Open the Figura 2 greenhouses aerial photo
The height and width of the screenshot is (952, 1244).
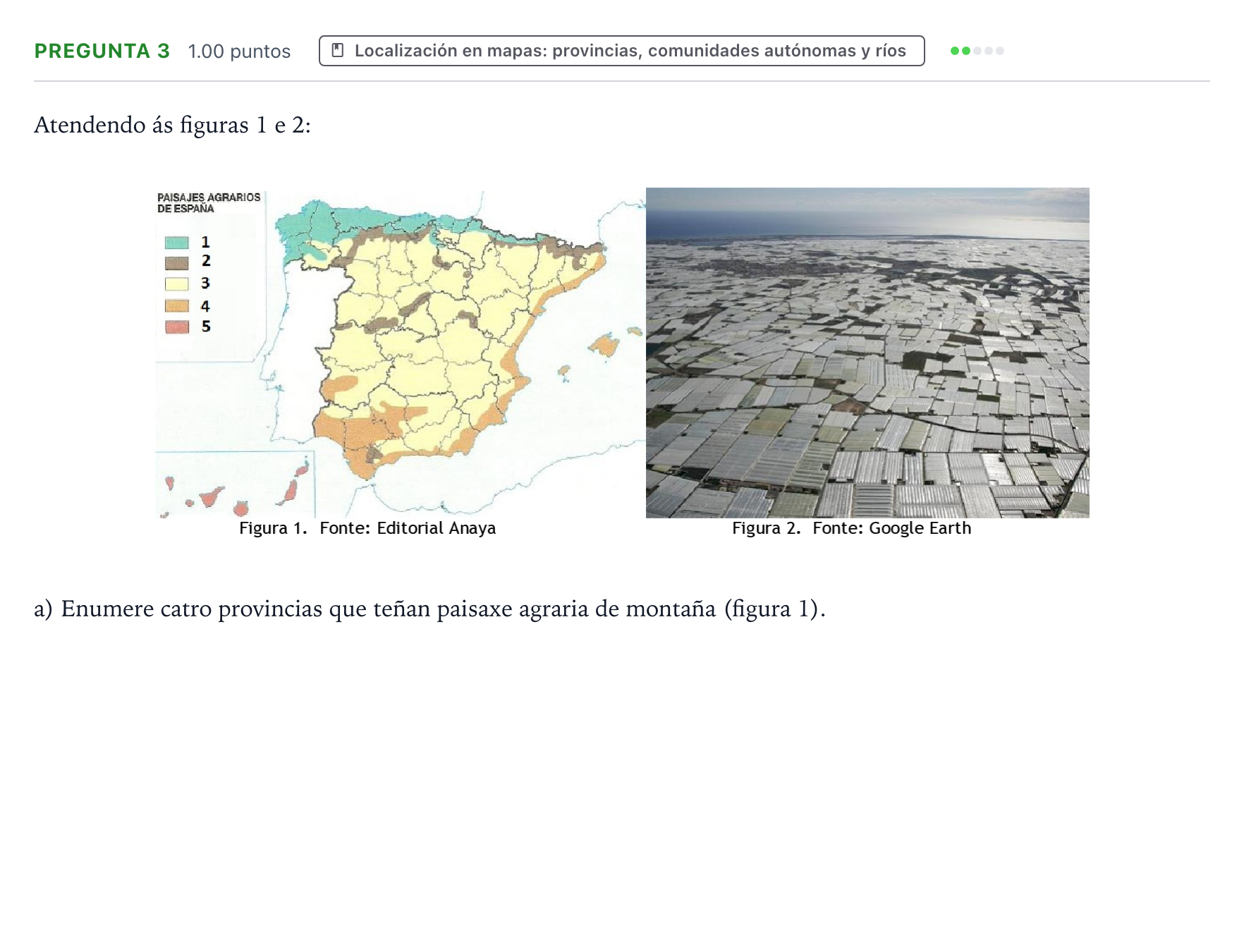[x=867, y=353]
